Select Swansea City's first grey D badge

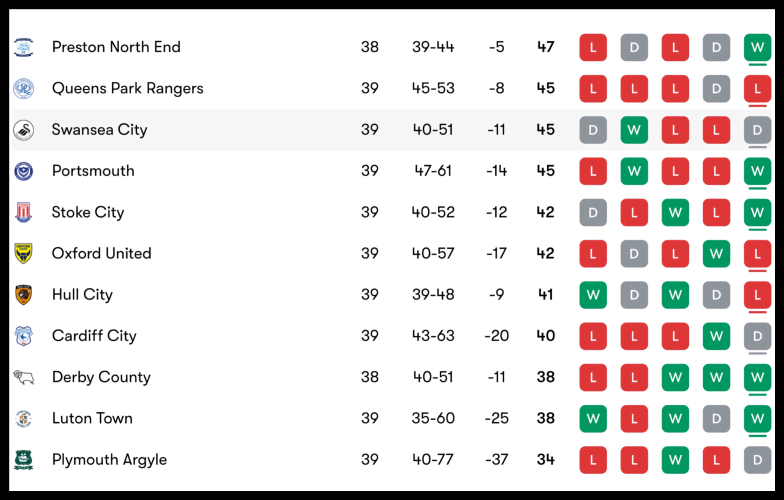593,130
